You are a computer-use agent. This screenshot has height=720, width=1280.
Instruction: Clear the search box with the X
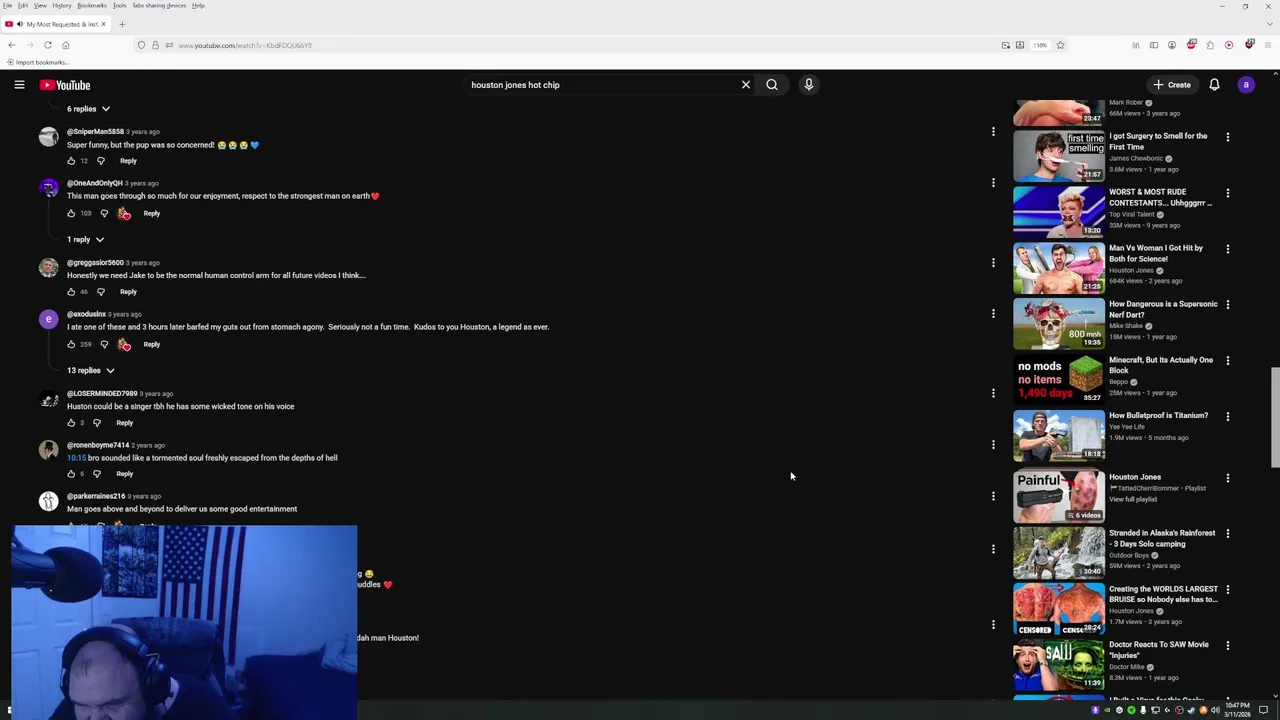pos(745,85)
